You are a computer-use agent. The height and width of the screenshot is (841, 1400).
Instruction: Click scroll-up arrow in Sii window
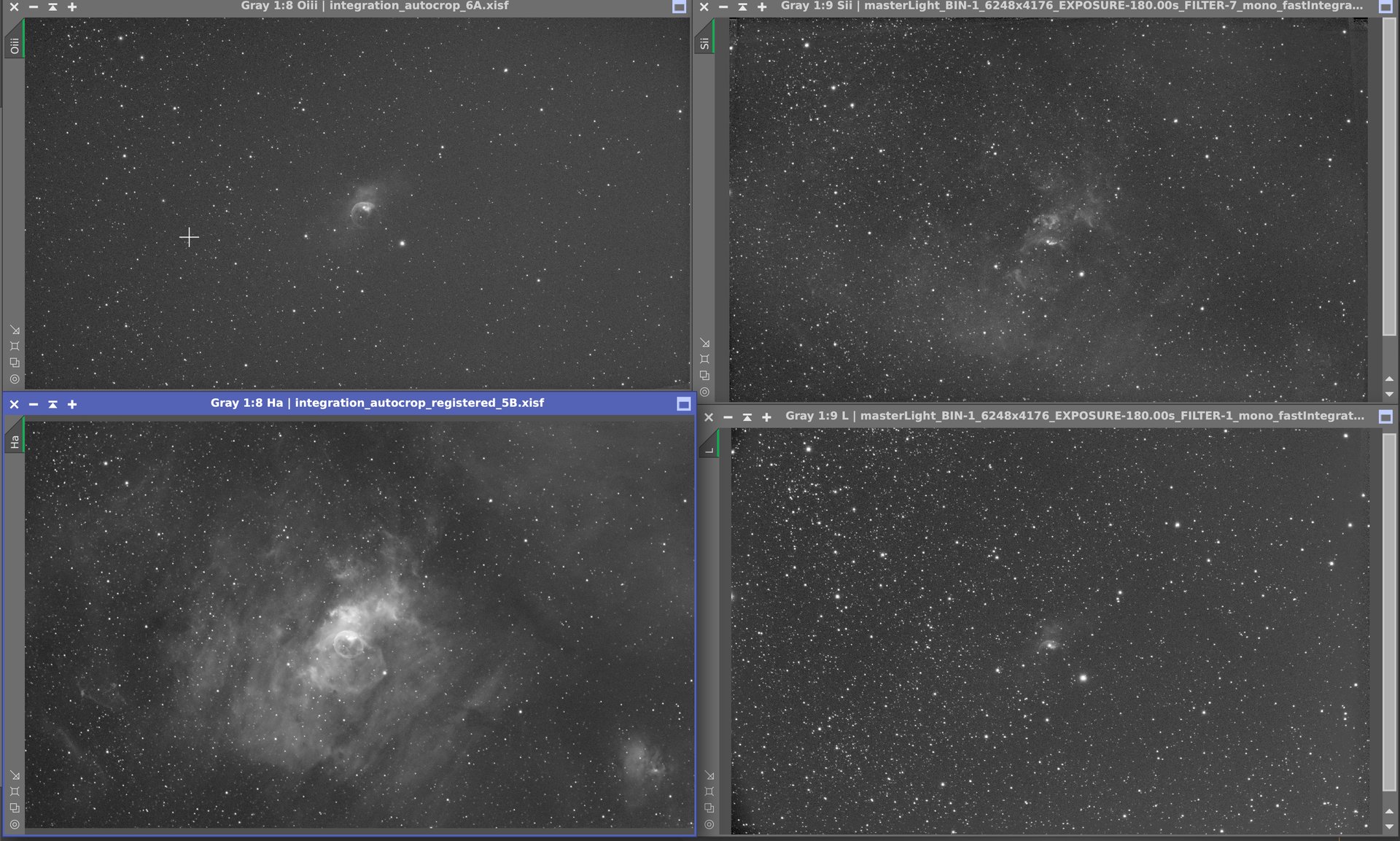[x=1389, y=379]
